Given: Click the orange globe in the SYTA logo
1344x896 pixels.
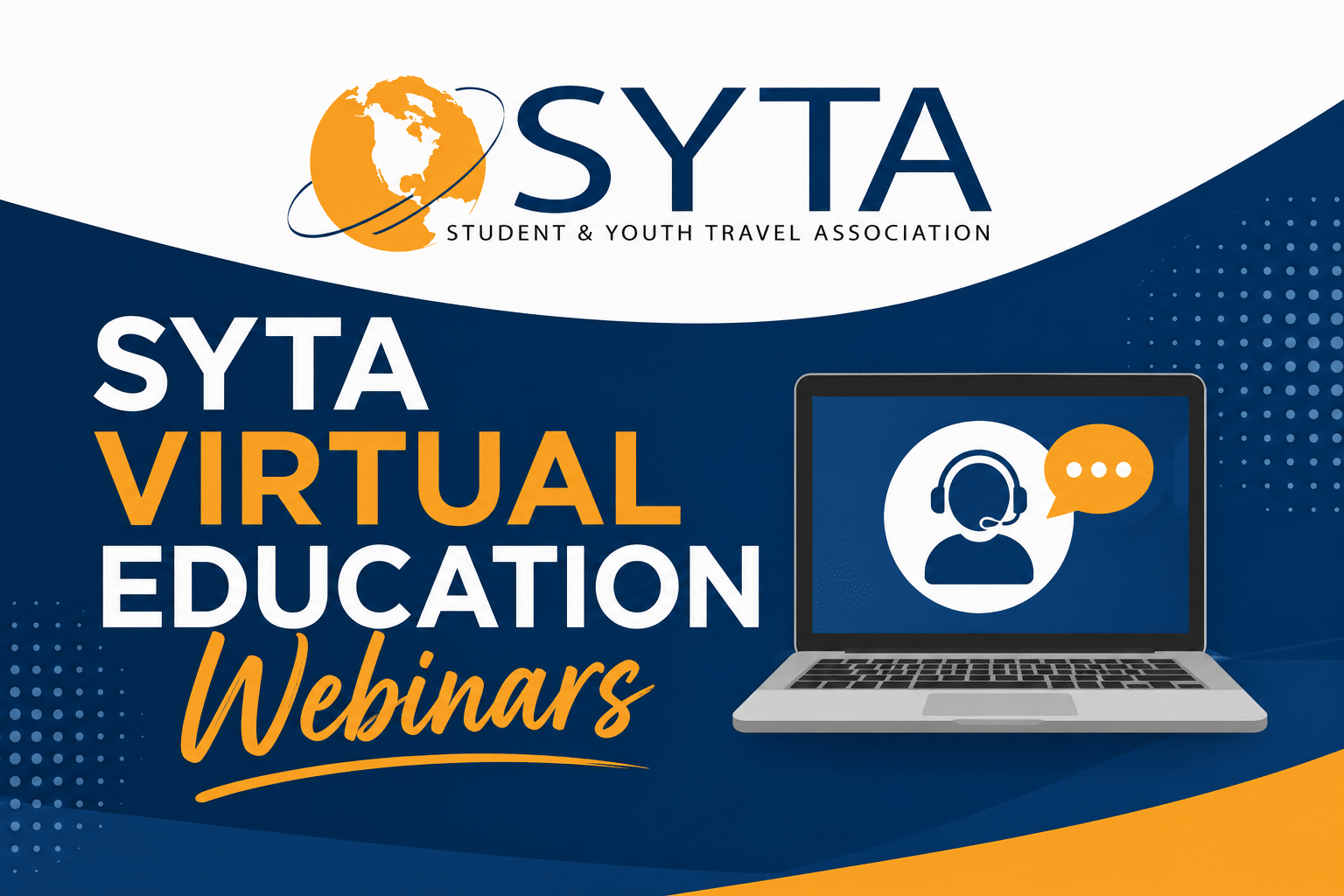Looking at the screenshot, I should point(398,163).
